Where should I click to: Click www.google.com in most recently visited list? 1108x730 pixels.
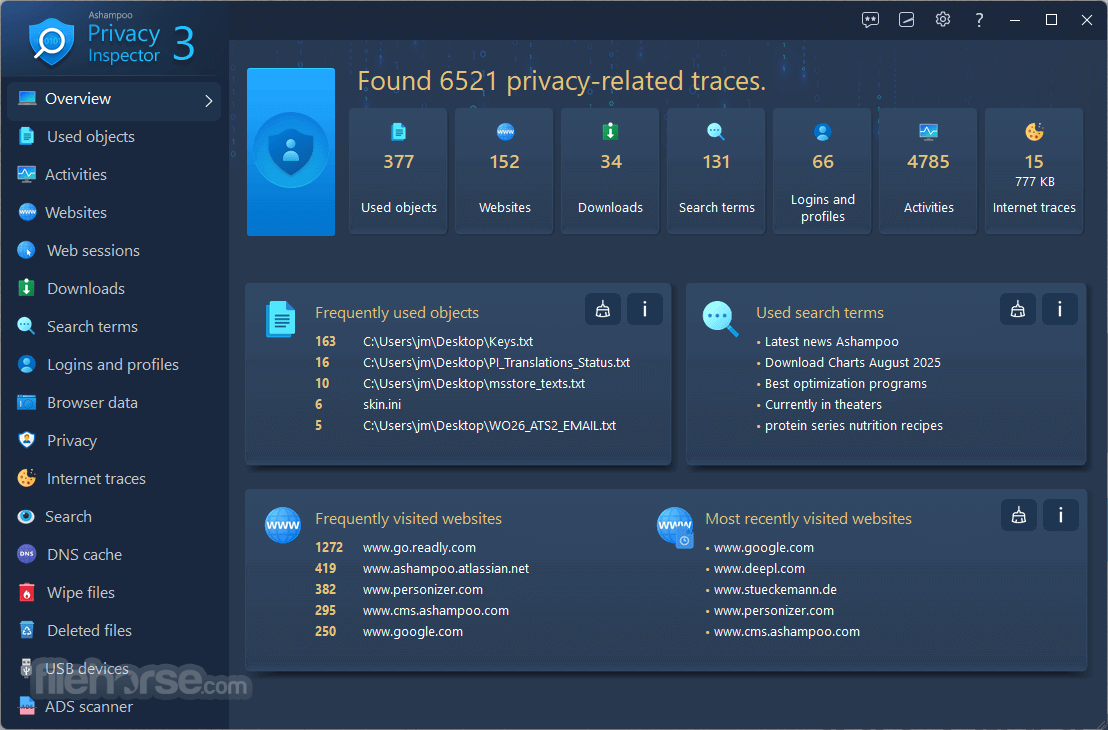pos(764,548)
